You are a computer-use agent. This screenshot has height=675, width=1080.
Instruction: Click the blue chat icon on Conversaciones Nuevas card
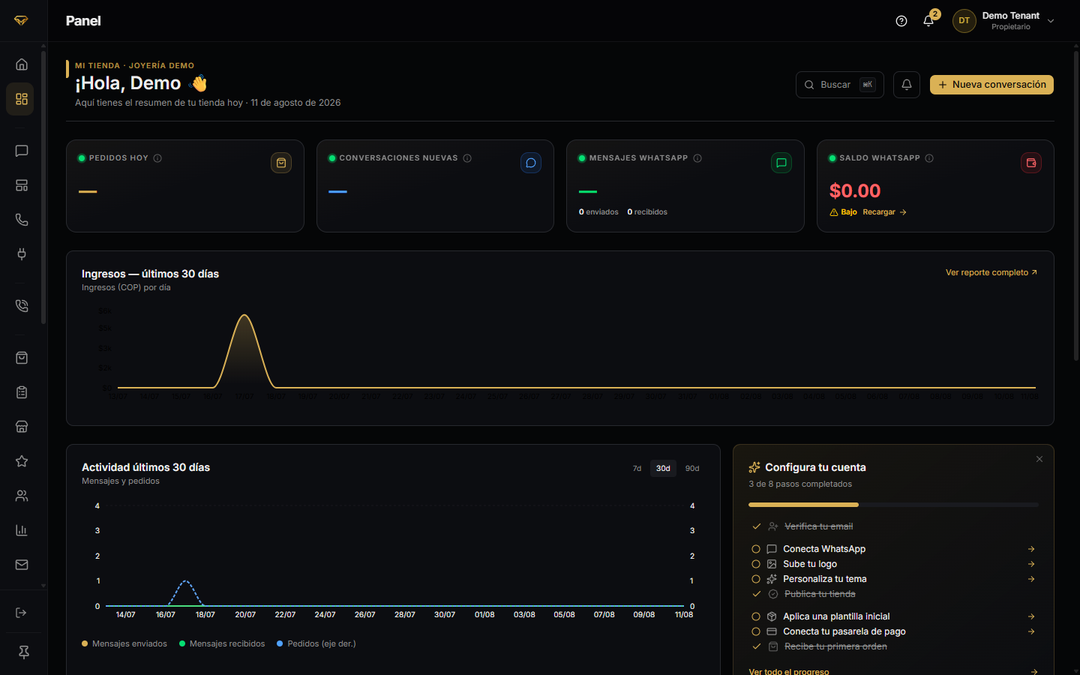(530, 163)
